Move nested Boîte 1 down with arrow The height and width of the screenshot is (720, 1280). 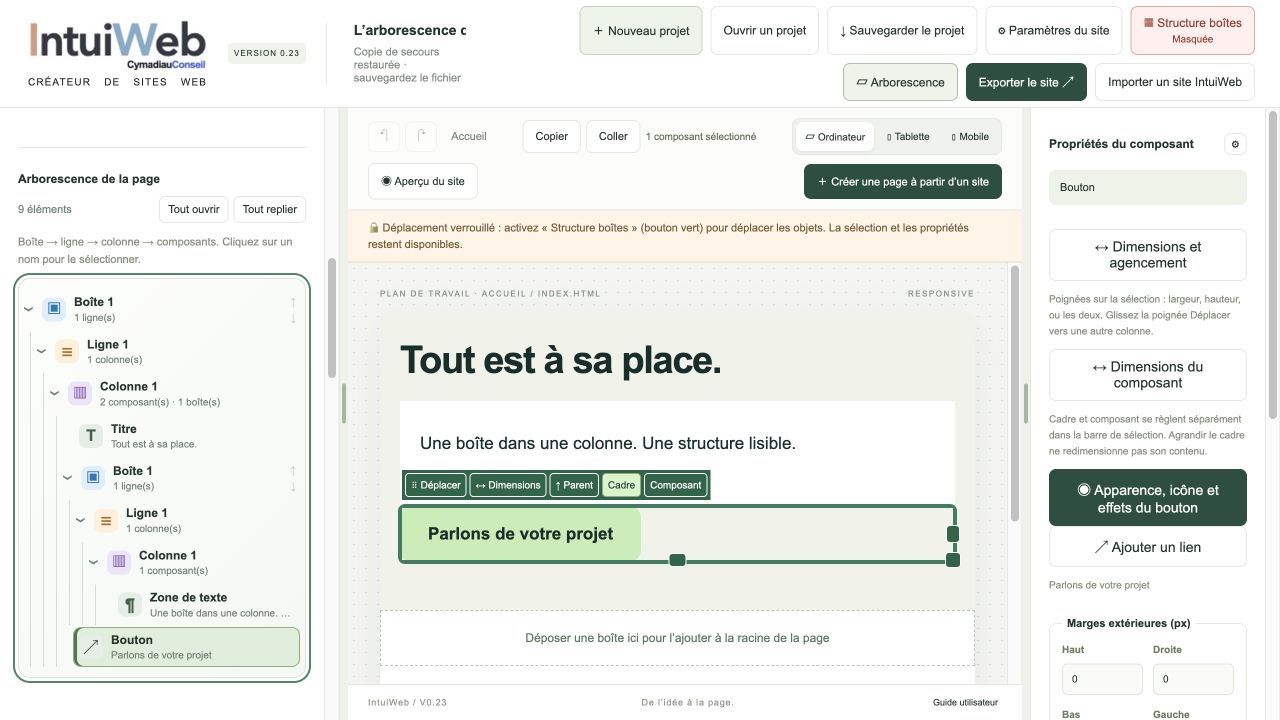(x=293, y=487)
